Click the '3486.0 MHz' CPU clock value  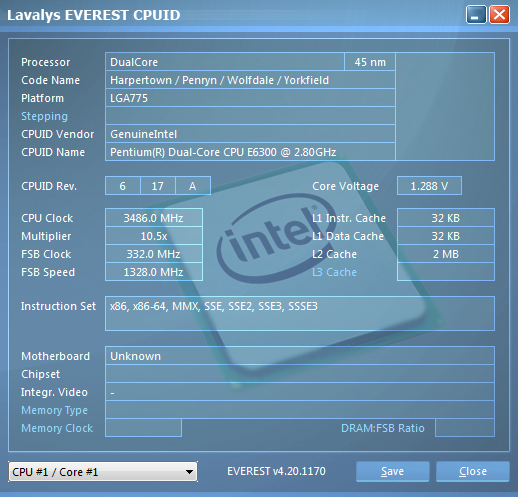(154, 218)
